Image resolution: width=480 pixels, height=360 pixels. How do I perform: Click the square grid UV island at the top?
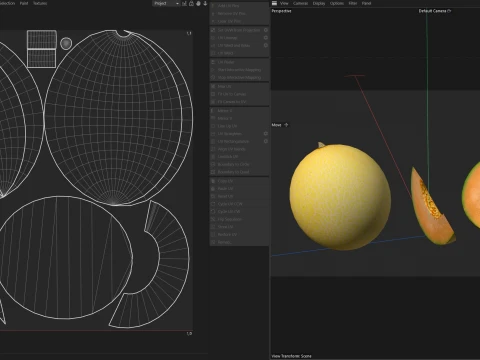pos(42,49)
